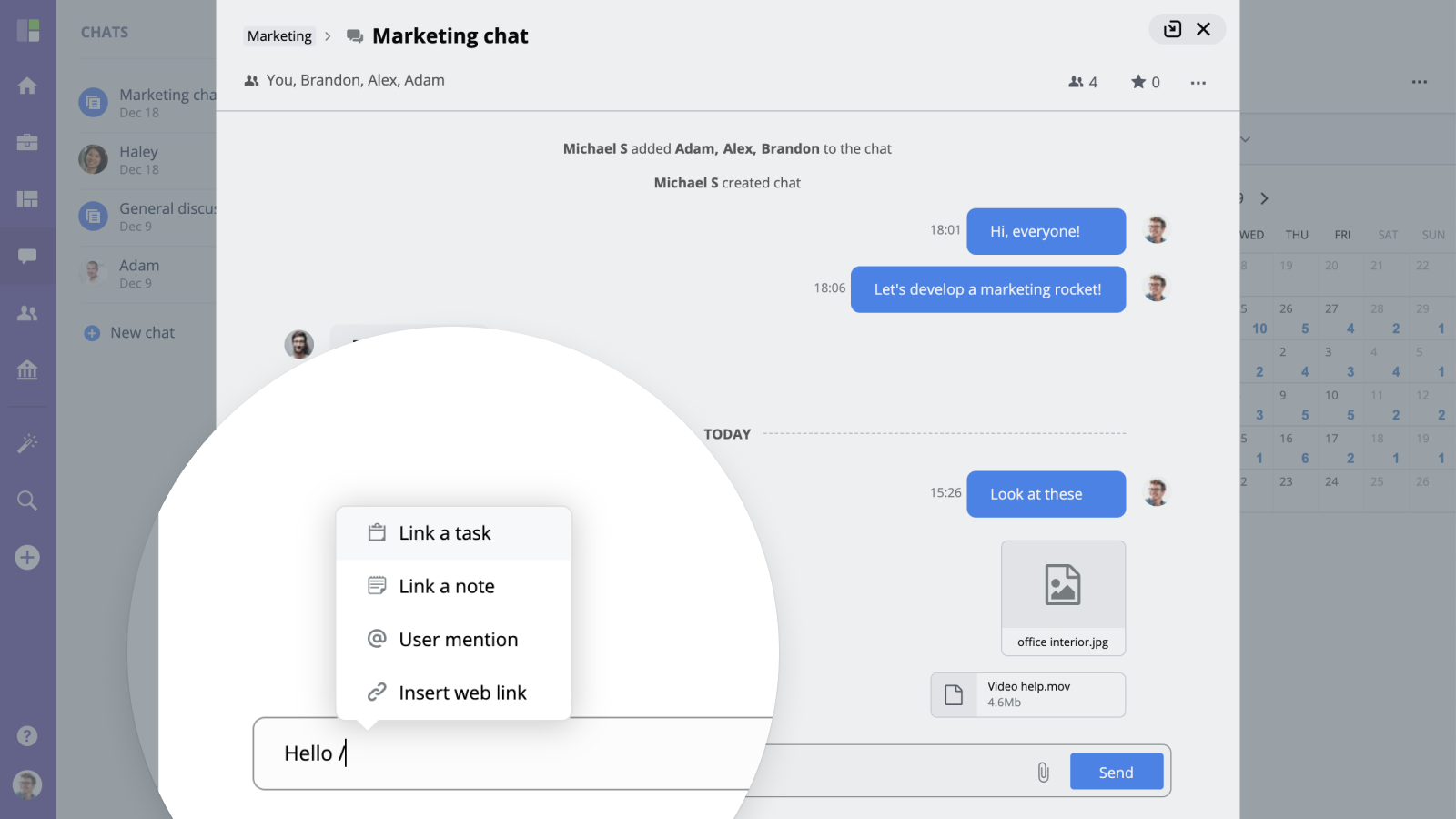Click the CHATS panel heading
This screenshot has height=819, width=1456.
click(105, 32)
